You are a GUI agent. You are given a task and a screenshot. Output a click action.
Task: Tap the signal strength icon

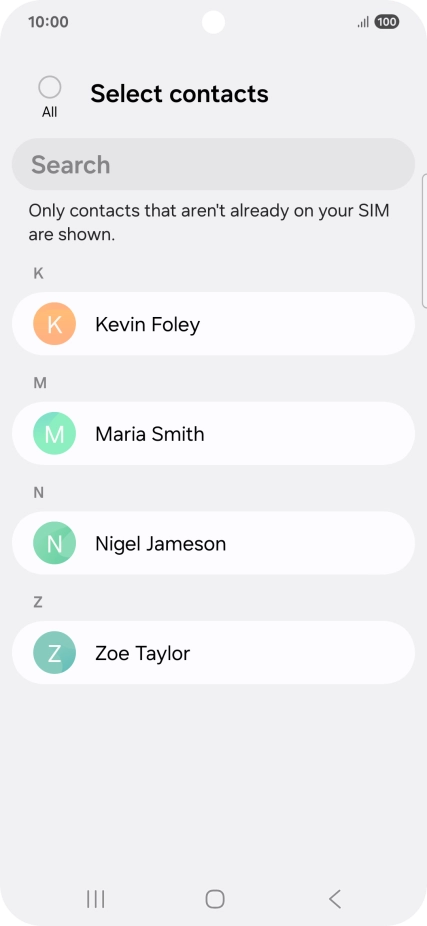coord(363,22)
